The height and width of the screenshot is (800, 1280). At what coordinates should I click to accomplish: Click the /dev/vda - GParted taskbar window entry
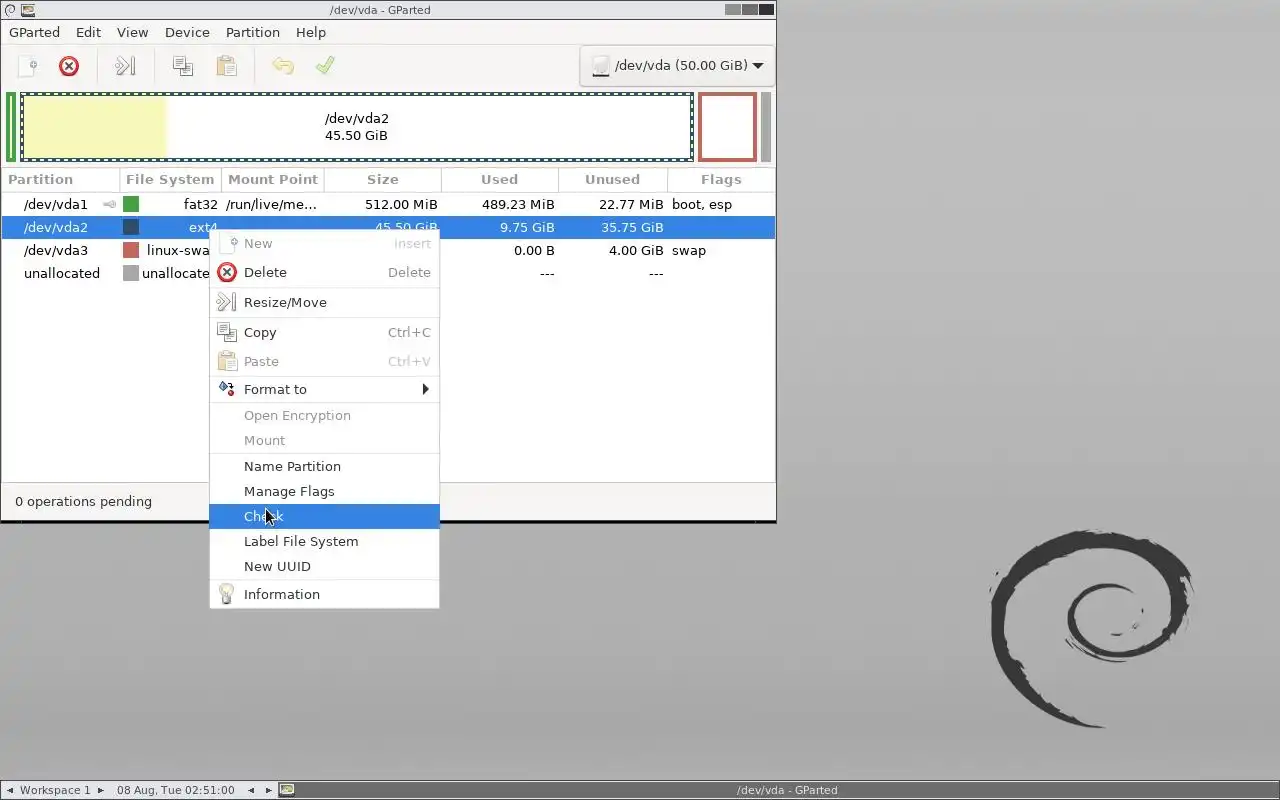(787, 790)
